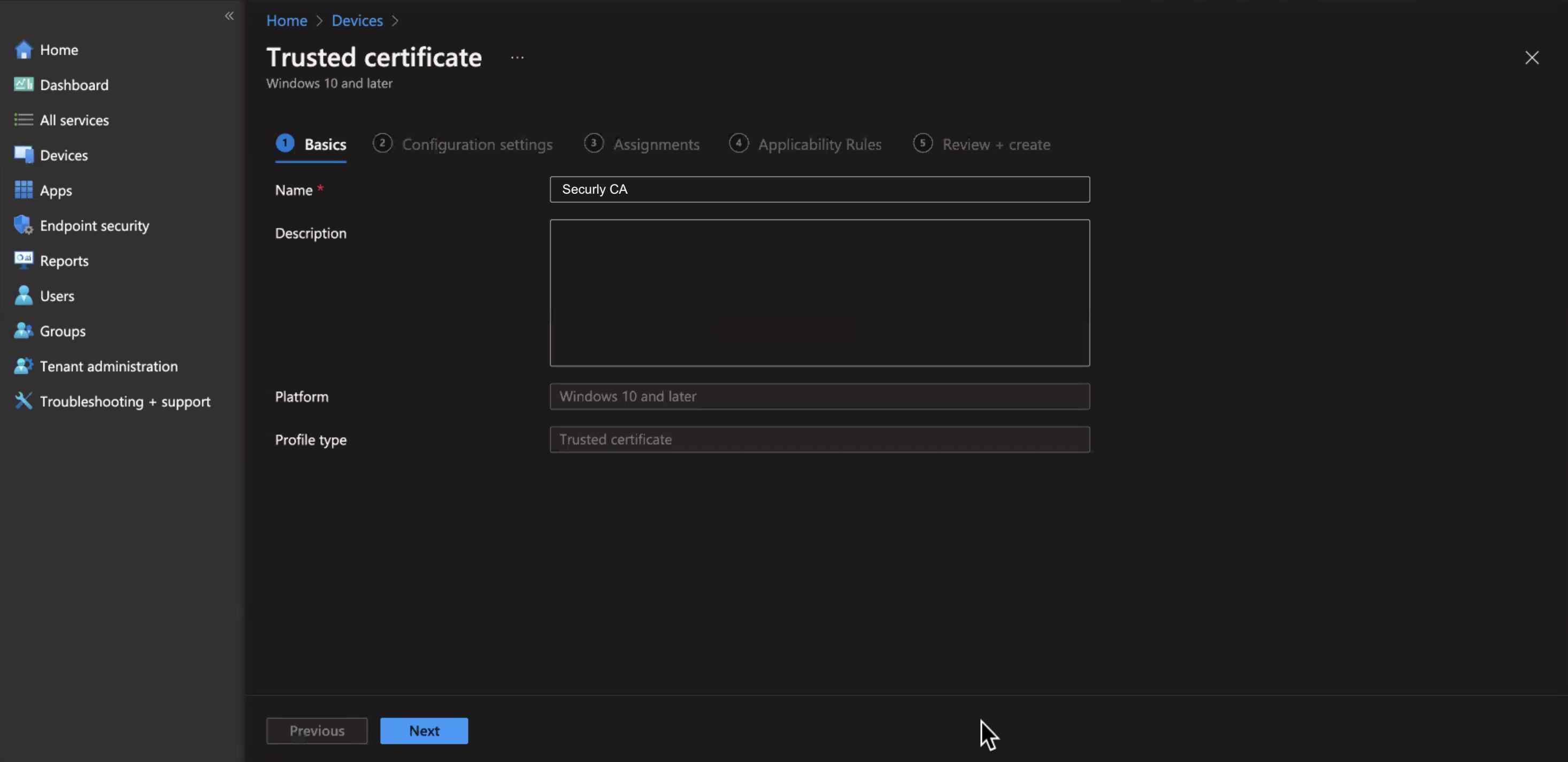Open the ellipsis menu beside Trusted certificate
This screenshot has width=1568, height=762.
[x=517, y=58]
